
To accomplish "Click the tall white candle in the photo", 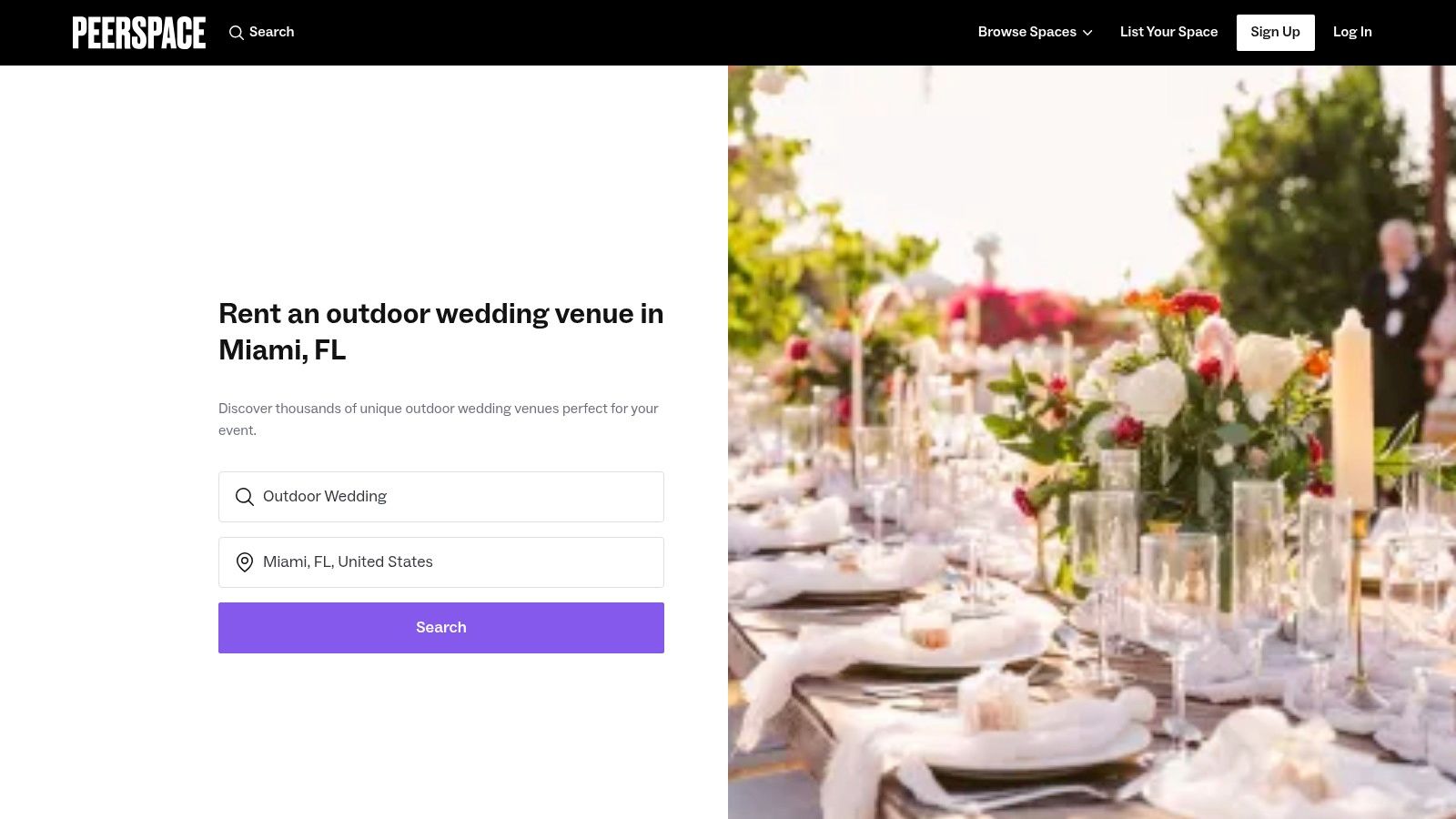I will [x=1352, y=409].
